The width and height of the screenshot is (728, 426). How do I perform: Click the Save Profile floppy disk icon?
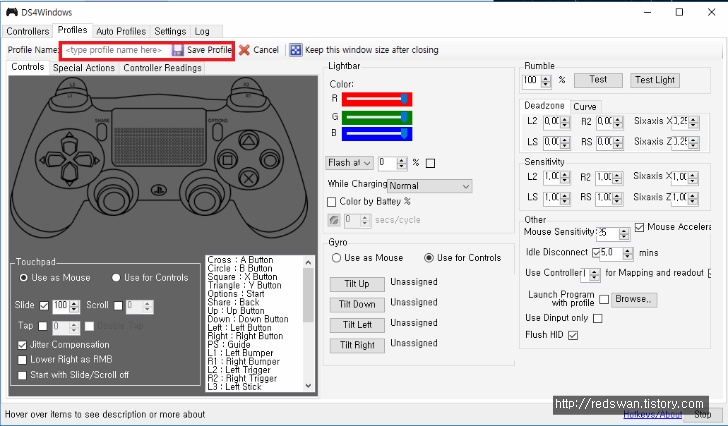[x=177, y=50]
